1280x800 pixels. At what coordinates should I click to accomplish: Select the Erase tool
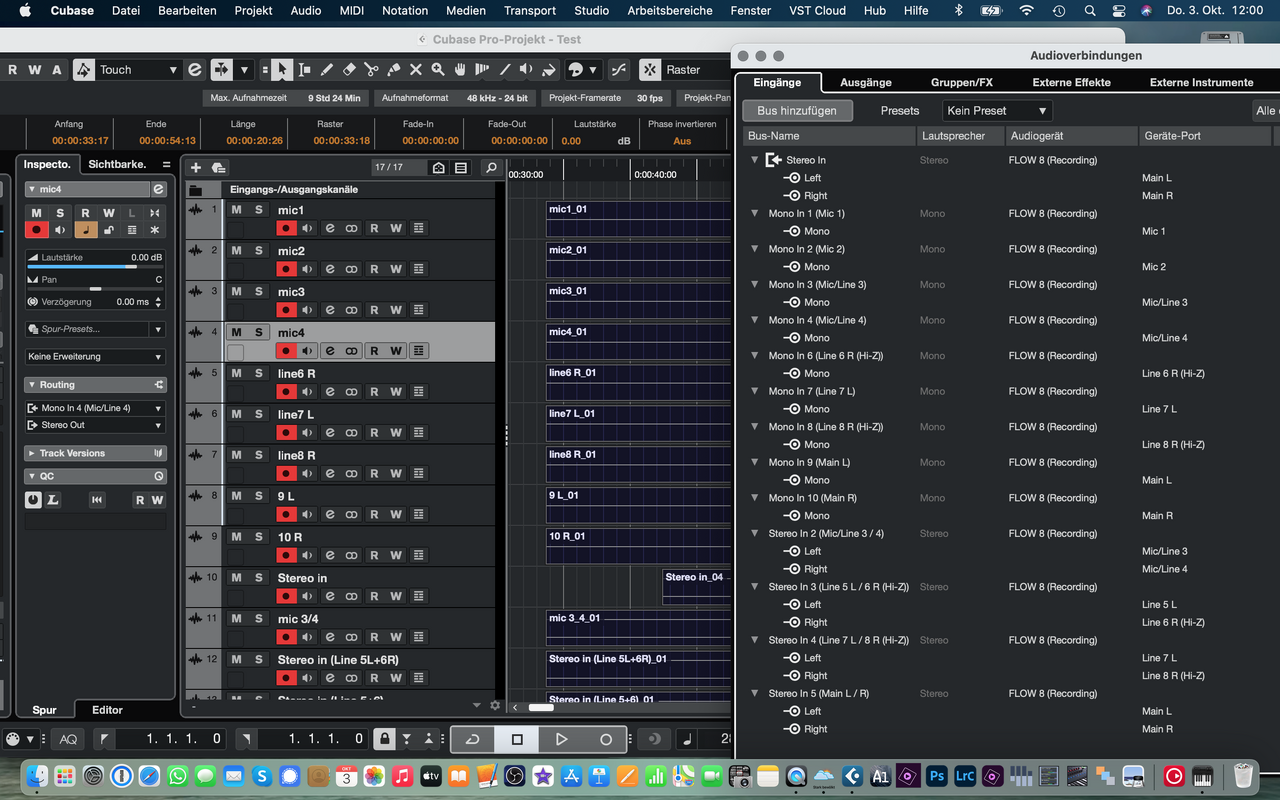pyautogui.click(x=349, y=70)
